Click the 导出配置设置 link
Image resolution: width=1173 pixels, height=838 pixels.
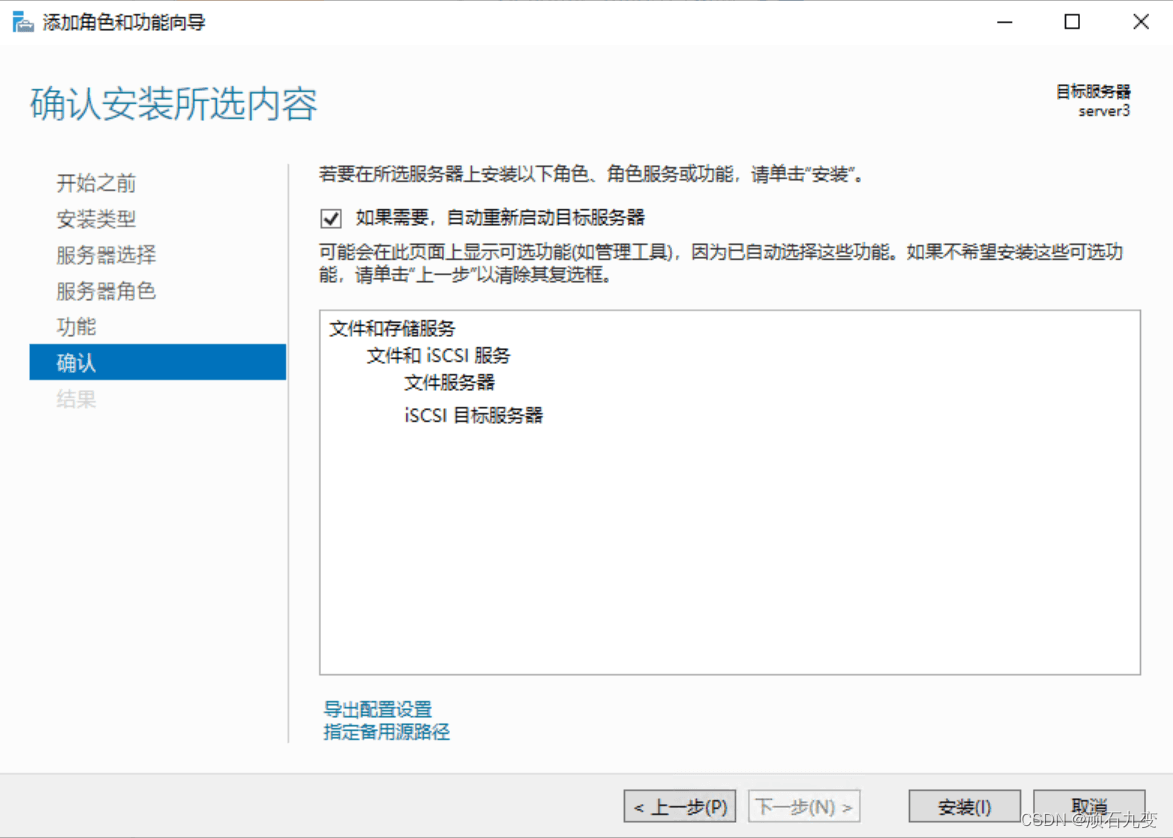[378, 709]
